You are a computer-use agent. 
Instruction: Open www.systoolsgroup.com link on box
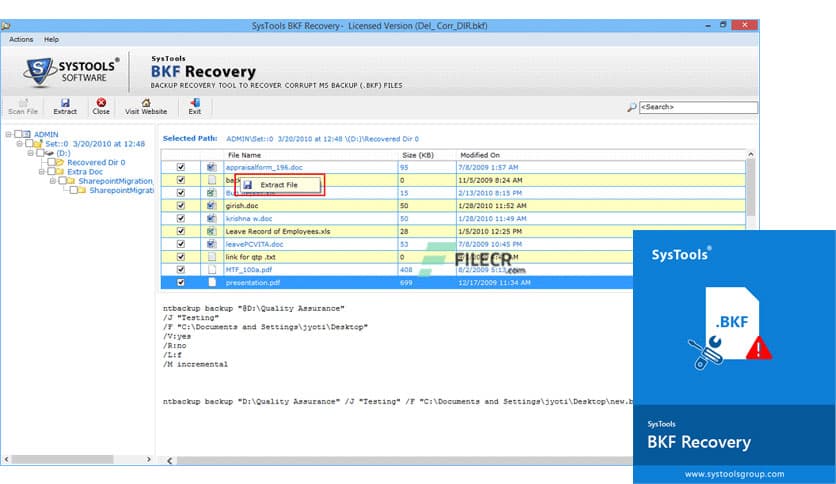click(x=734, y=474)
